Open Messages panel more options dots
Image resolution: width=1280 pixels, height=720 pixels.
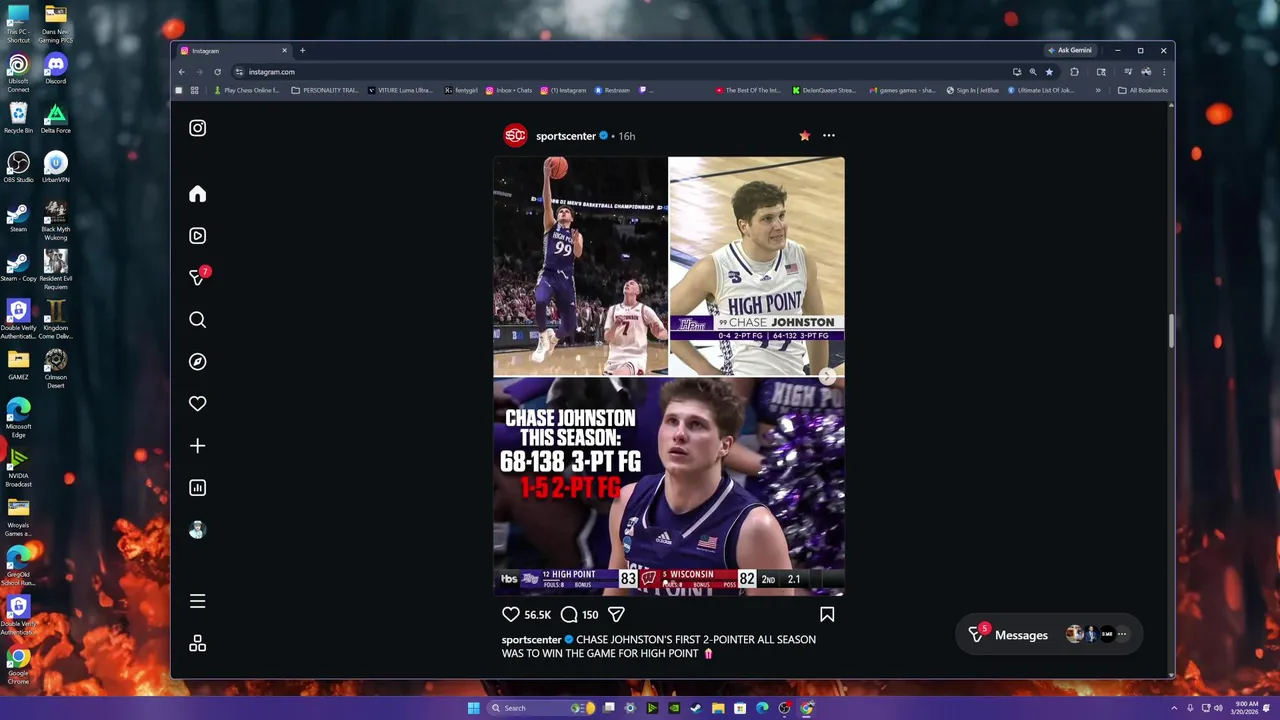(x=1121, y=634)
